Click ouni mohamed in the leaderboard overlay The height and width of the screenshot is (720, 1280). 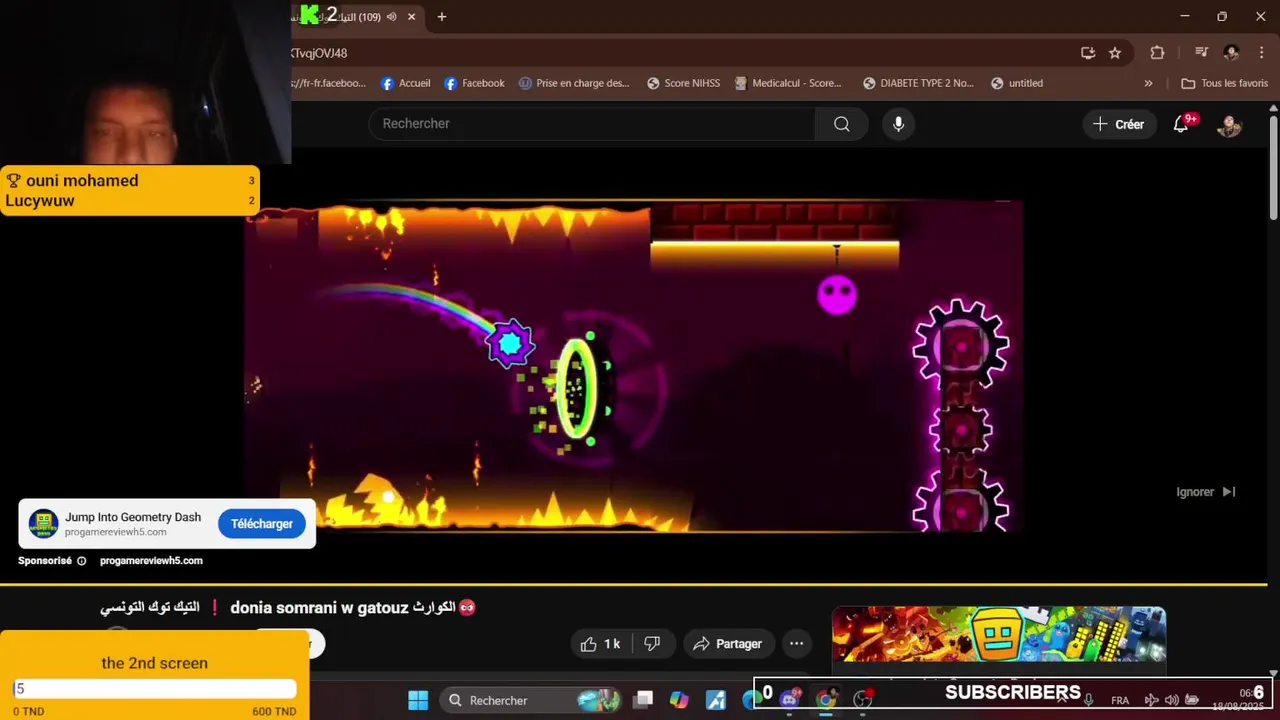(x=82, y=180)
